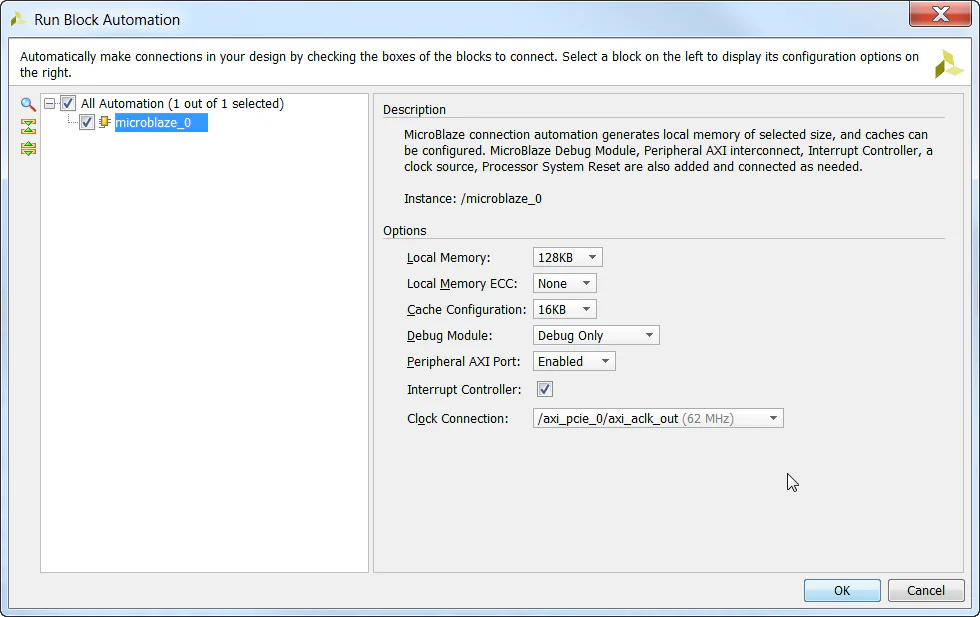
Task: Uncheck the microblaze_0 checkbox
Action: pyautogui.click(x=86, y=122)
